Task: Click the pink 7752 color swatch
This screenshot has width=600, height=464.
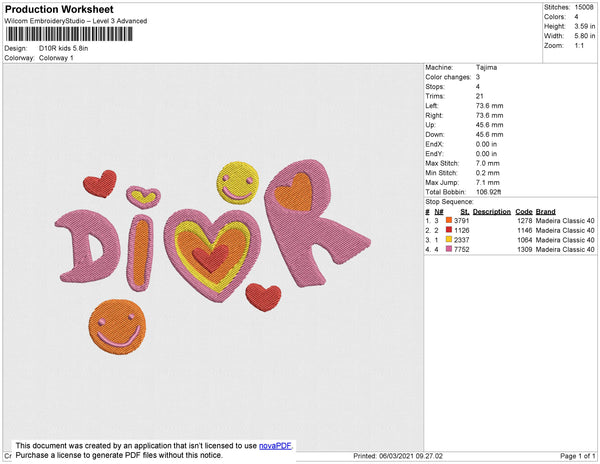Action: coord(449,249)
